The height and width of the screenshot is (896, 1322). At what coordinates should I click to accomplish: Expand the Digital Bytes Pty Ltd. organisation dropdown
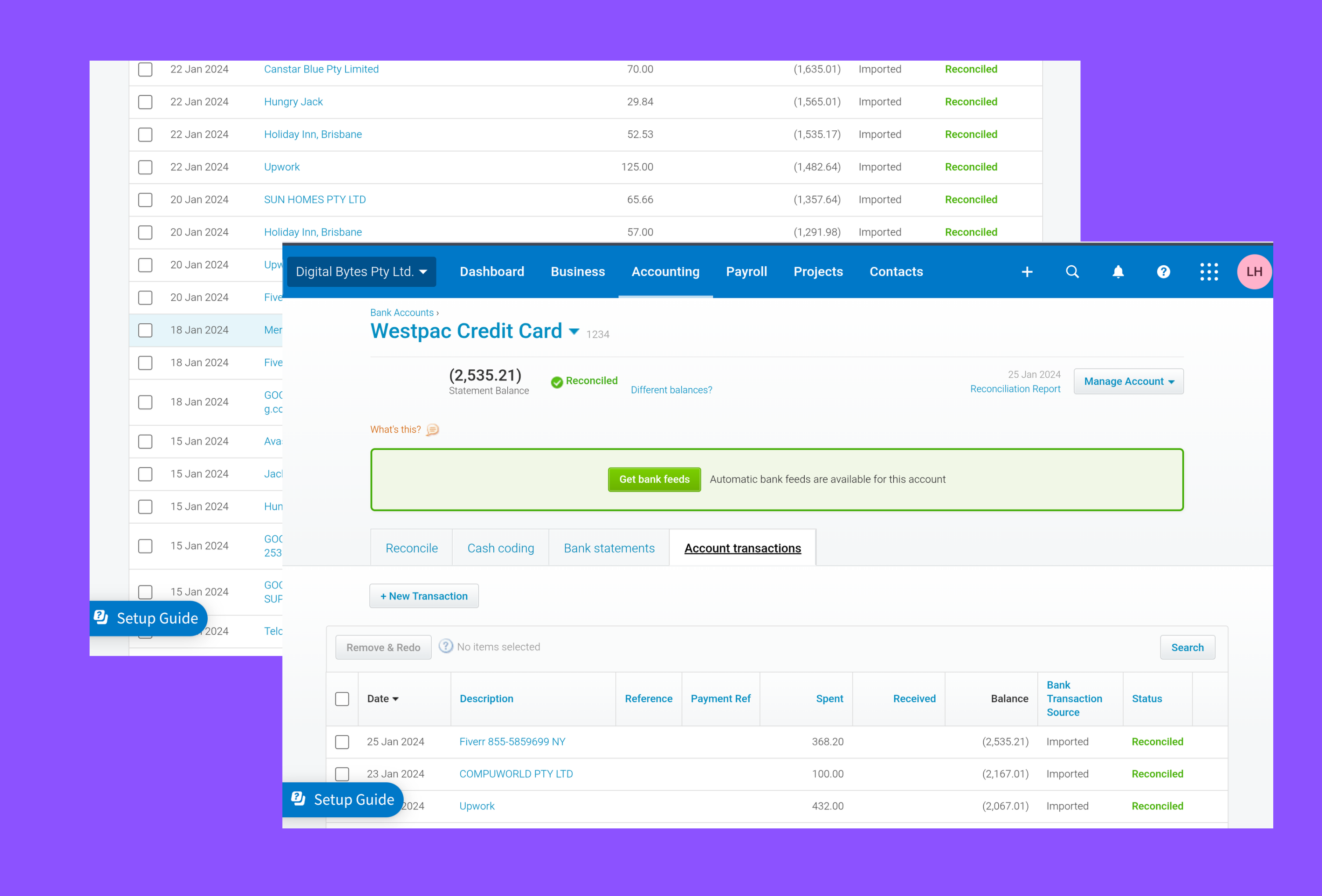pos(362,272)
